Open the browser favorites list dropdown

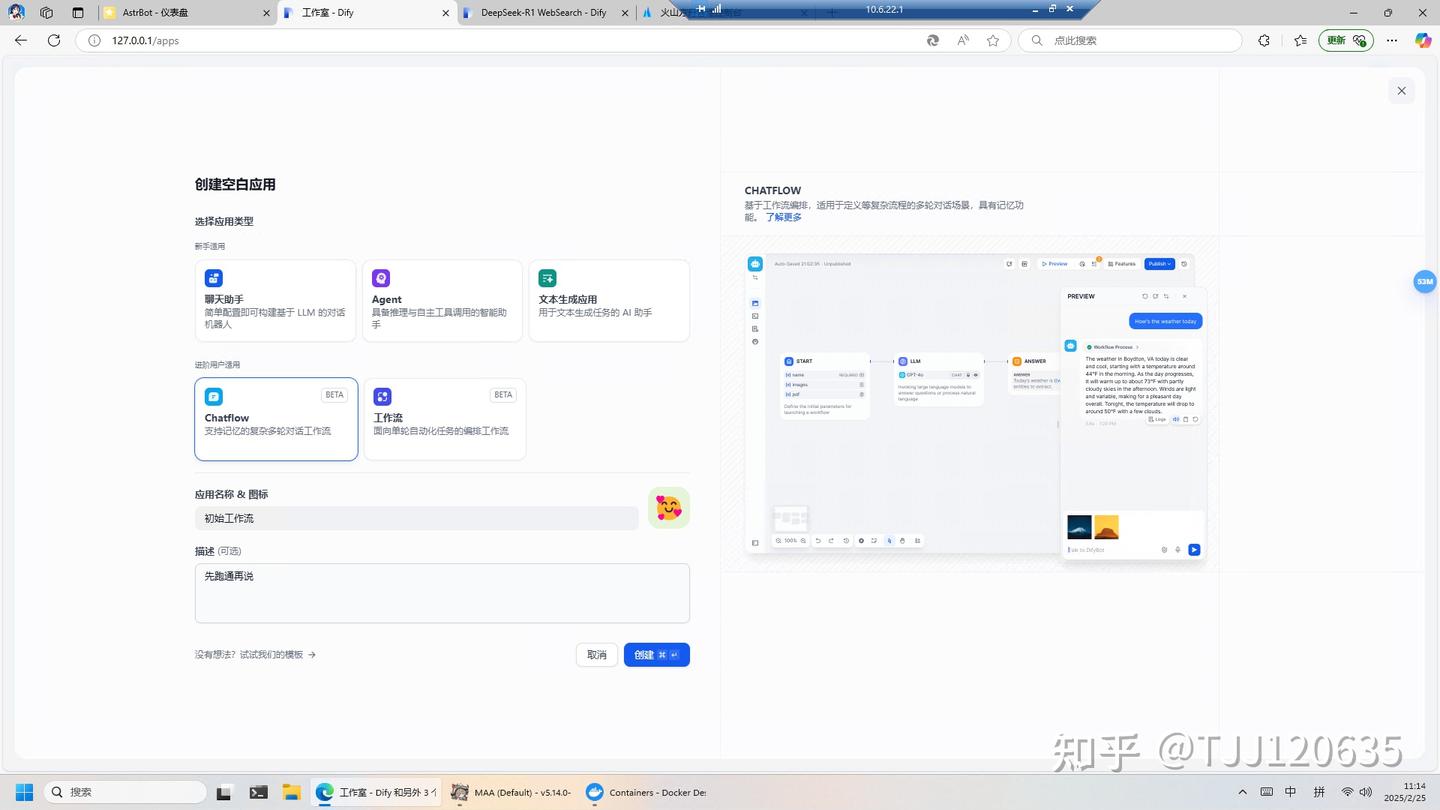coord(1299,40)
